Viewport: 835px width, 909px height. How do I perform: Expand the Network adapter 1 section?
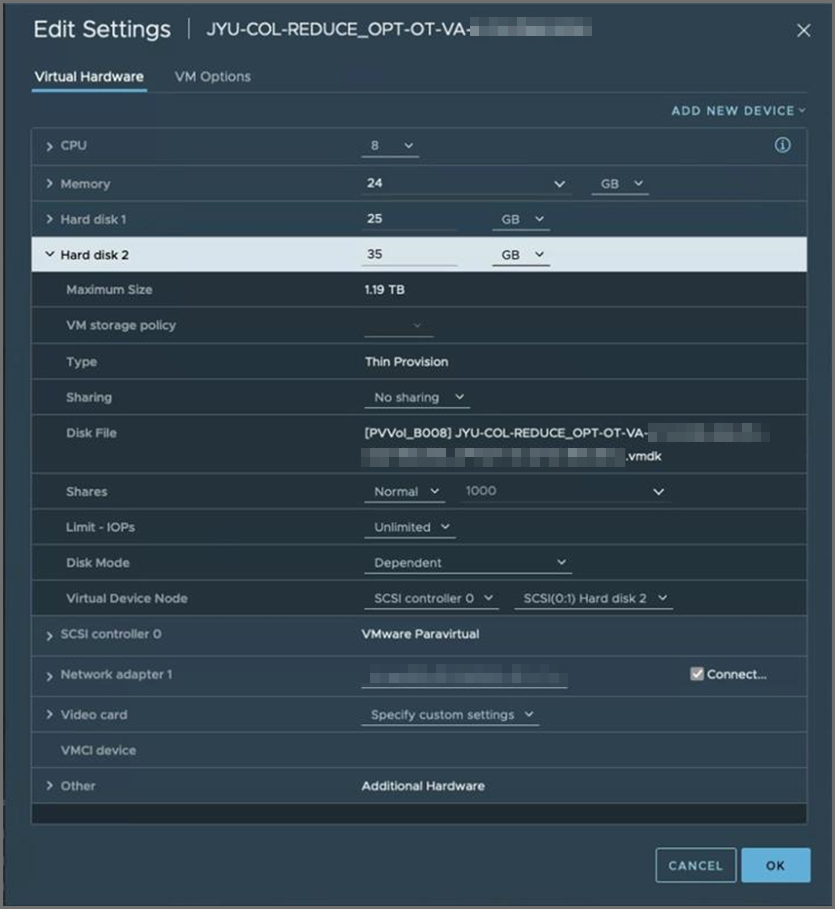click(x=49, y=674)
